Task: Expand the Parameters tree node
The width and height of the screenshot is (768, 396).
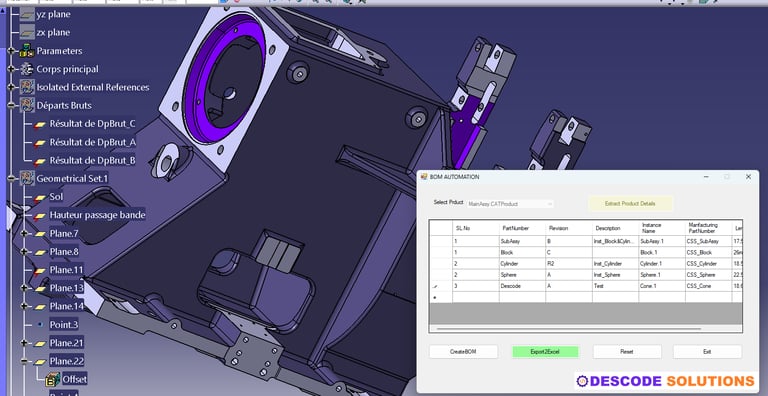Action: tap(11, 50)
